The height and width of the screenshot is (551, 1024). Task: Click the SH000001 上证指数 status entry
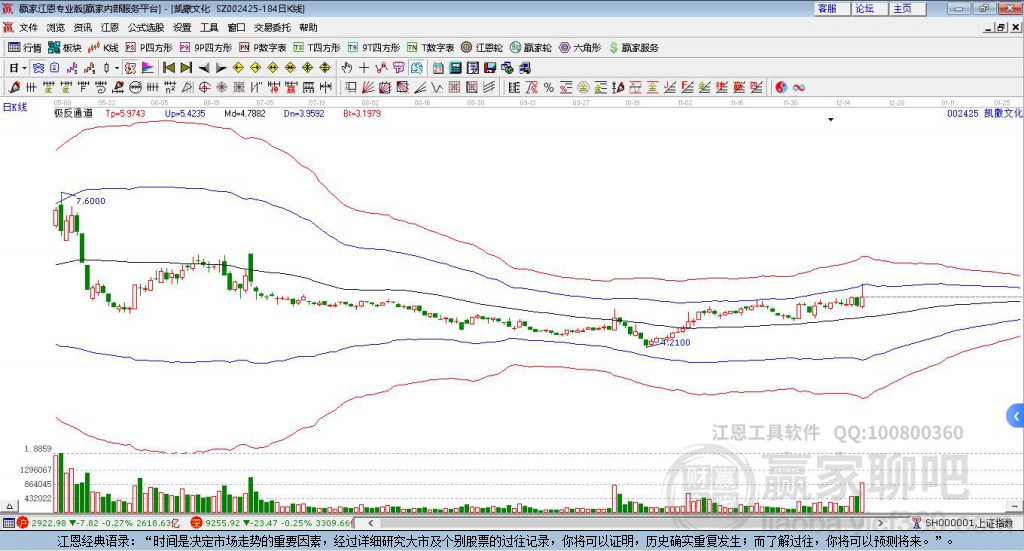[968, 522]
